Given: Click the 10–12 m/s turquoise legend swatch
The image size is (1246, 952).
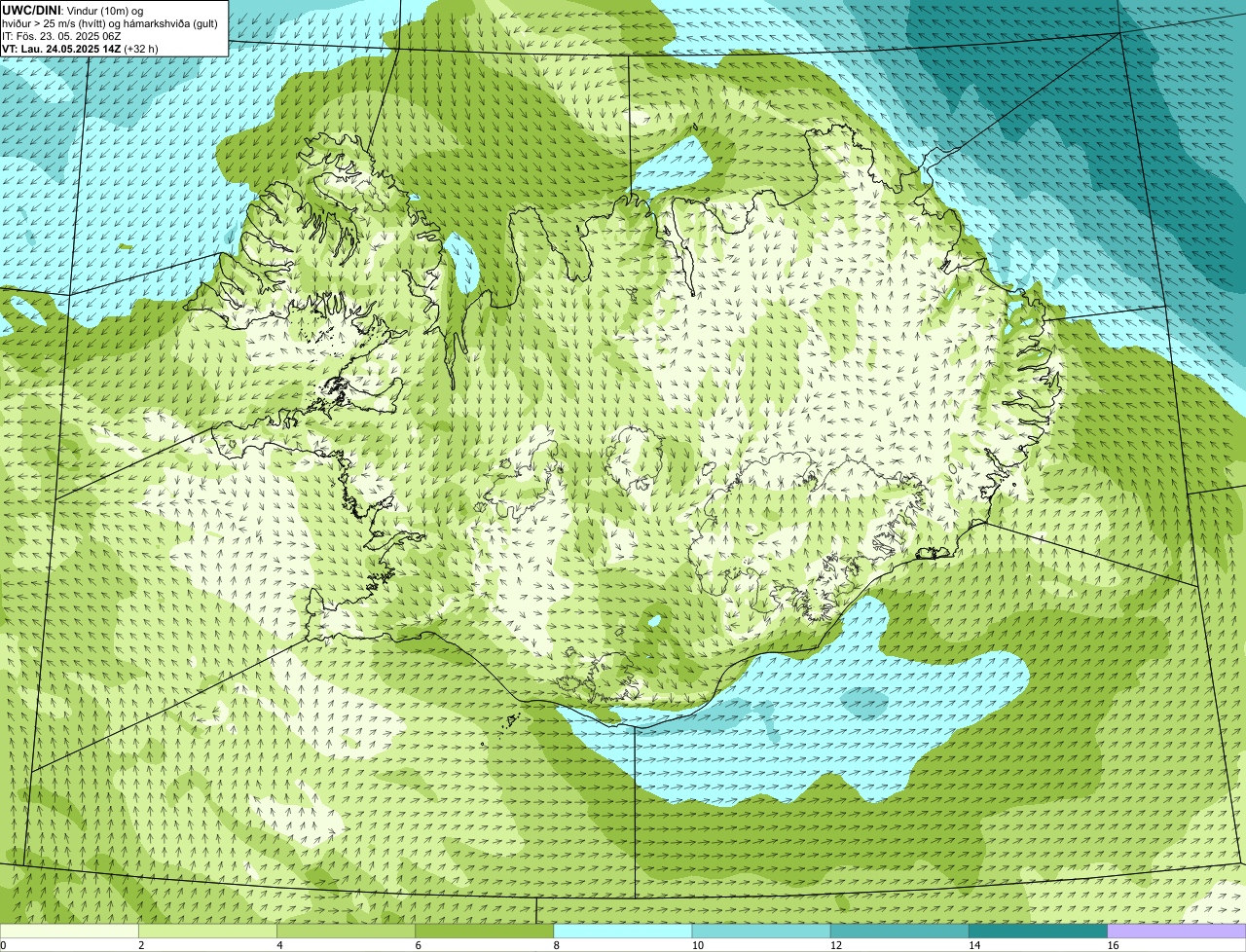Looking at the screenshot, I should tap(761, 932).
